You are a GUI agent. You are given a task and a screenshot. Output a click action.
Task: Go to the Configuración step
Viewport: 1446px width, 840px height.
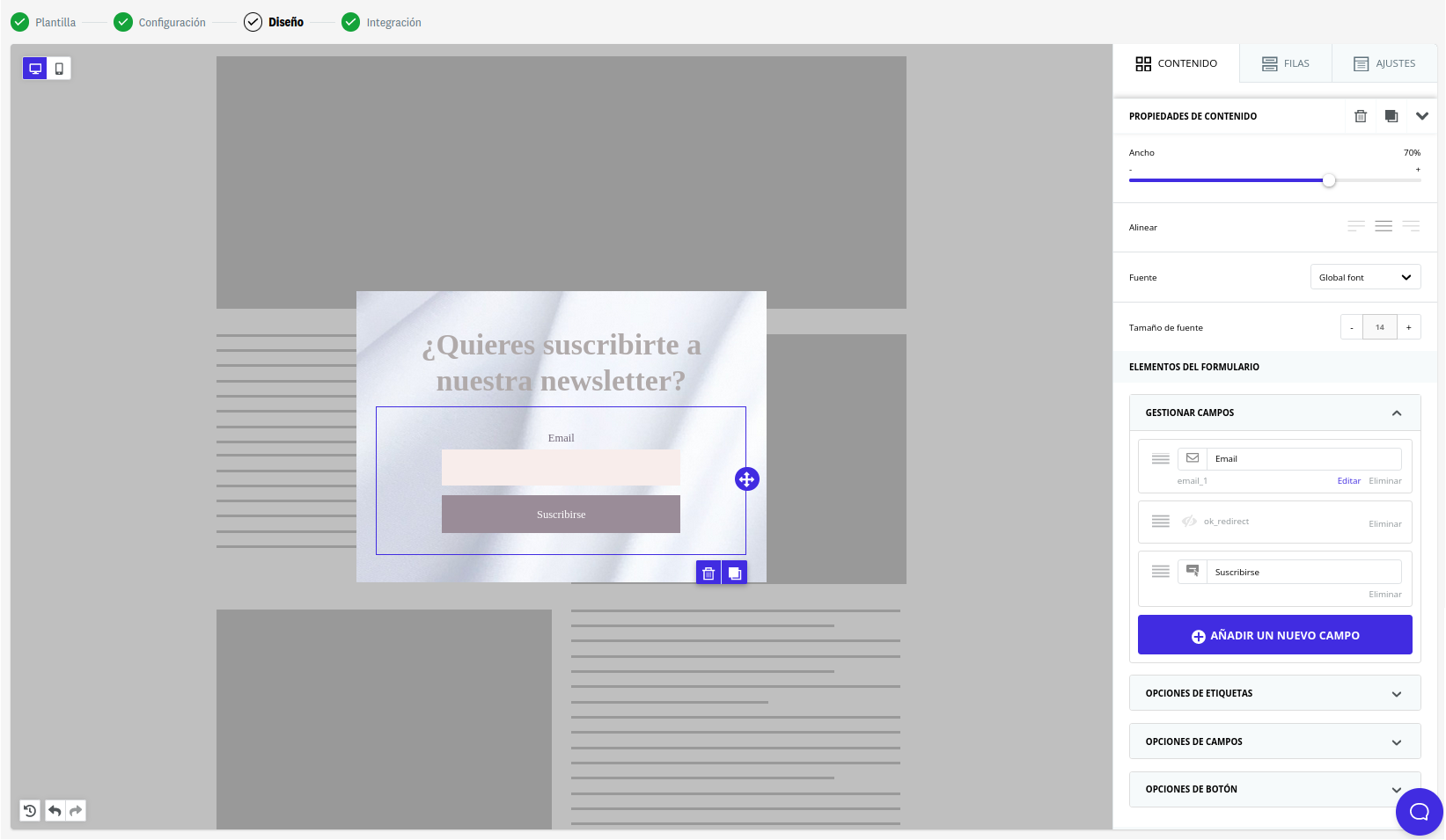click(x=160, y=22)
